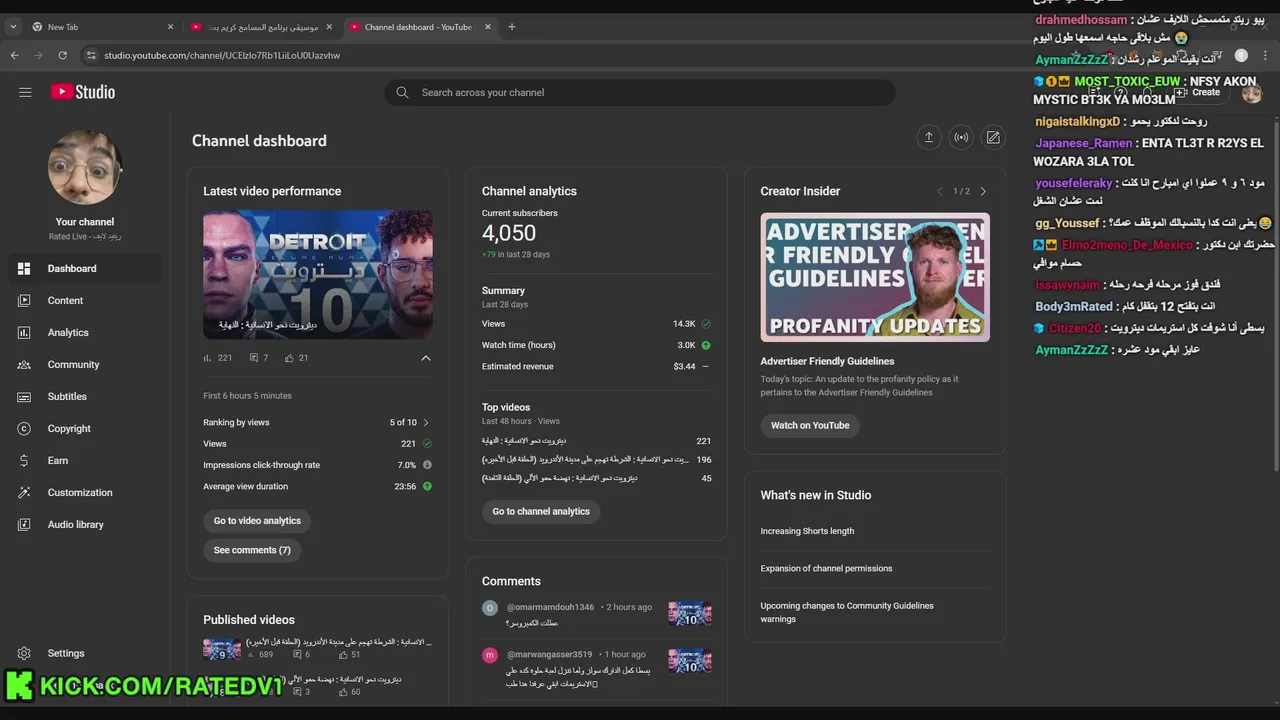This screenshot has height=720, width=1280.
Task: Click Go to channel analytics button
Action: pyautogui.click(x=541, y=511)
